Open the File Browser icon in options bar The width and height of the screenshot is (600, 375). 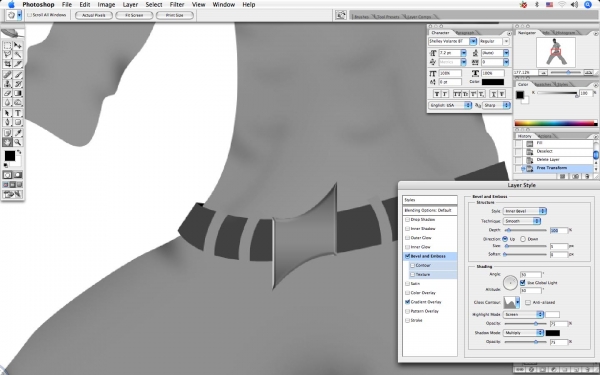(x=341, y=15)
